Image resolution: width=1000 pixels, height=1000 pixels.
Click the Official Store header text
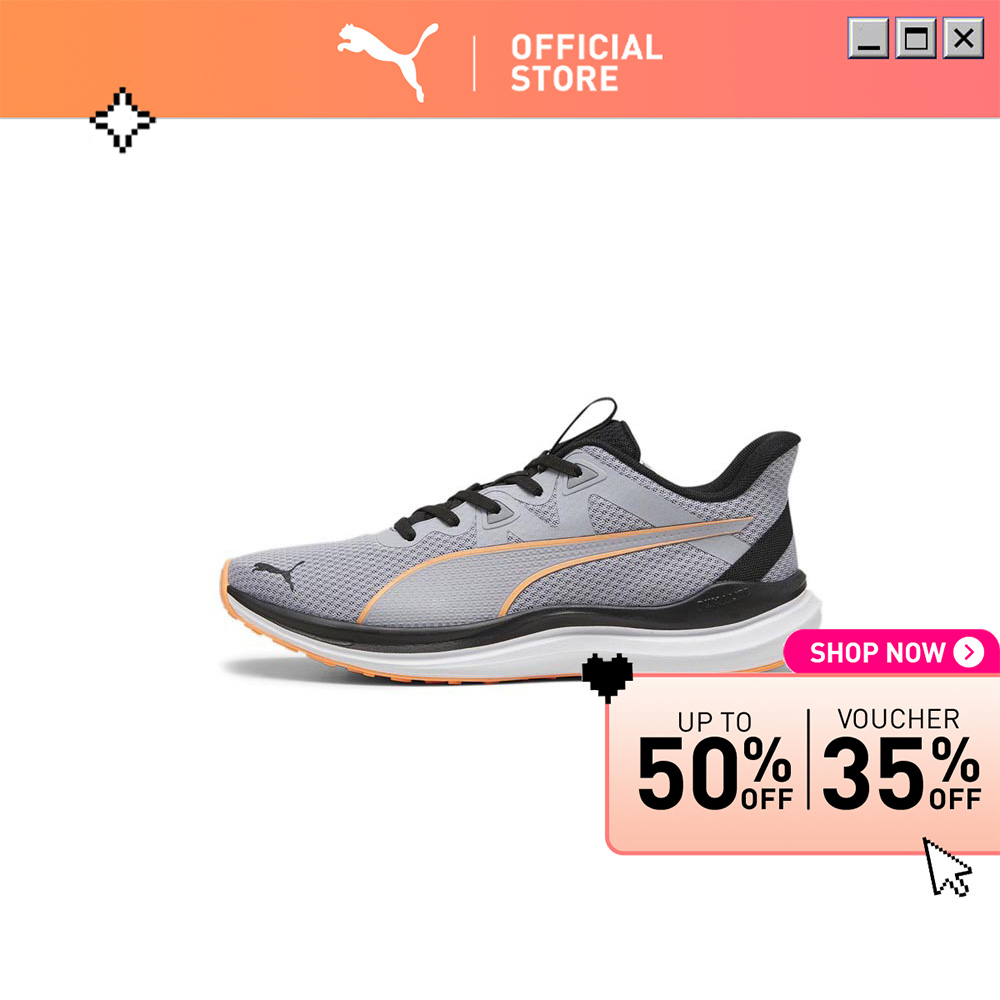tap(586, 62)
